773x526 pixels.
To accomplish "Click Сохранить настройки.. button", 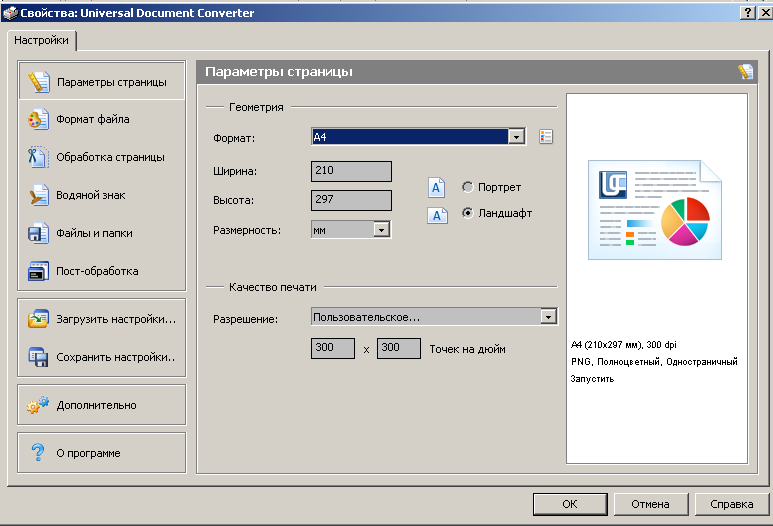I will pos(102,357).
